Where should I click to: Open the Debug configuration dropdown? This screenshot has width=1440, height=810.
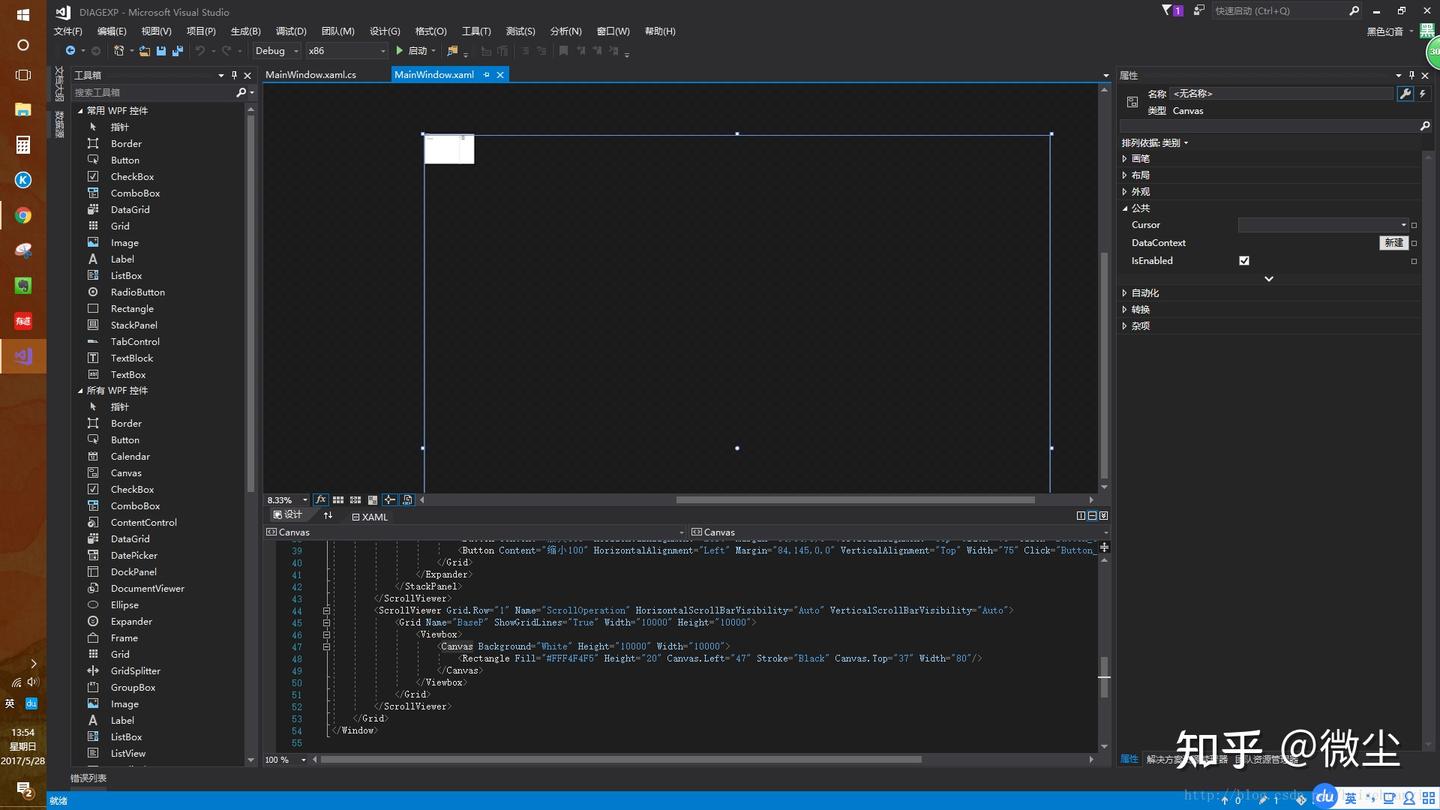click(x=277, y=51)
